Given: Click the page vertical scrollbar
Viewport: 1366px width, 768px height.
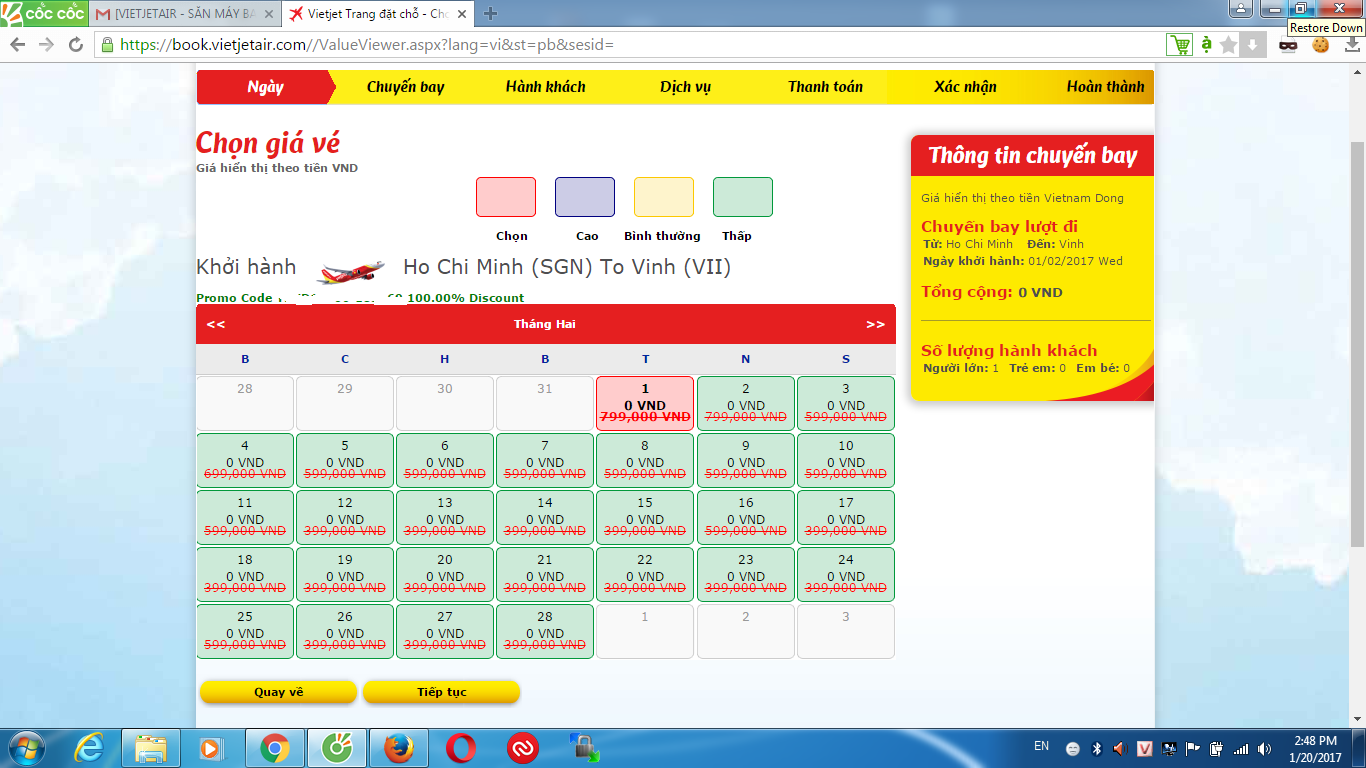Looking at the screenshot, I should click(1357, 343).
